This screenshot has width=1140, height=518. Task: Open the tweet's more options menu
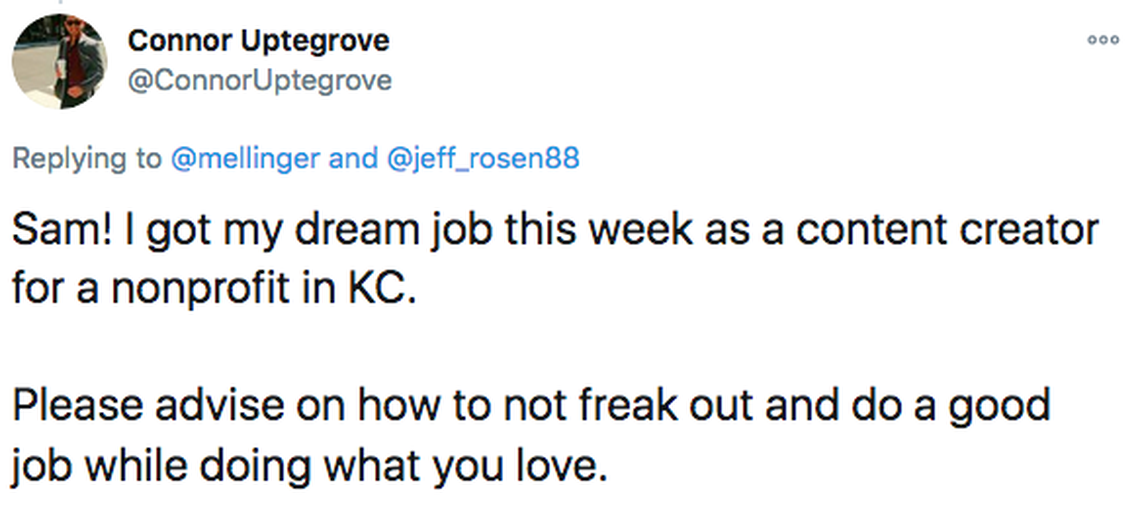coord(1103,40)
